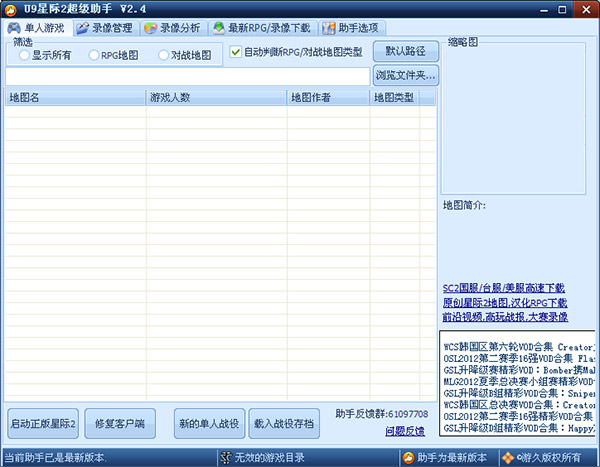Viewport: 600px width, 467px height.
Task: Open the 问题反馈 link
Action: pyautogui.click(x=405, y=431)
